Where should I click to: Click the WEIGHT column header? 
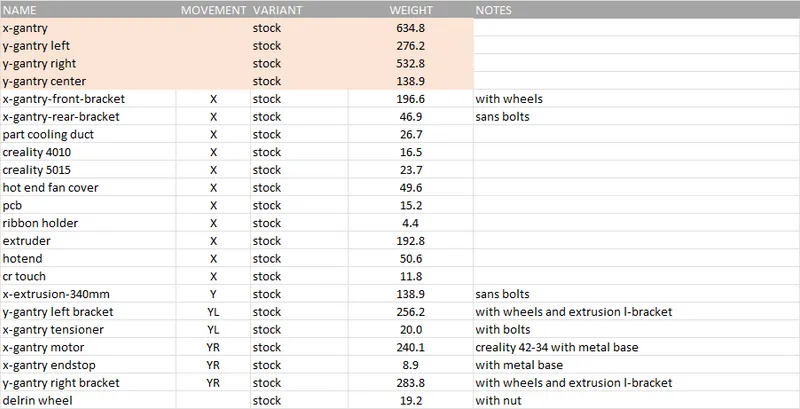(411, 11)
